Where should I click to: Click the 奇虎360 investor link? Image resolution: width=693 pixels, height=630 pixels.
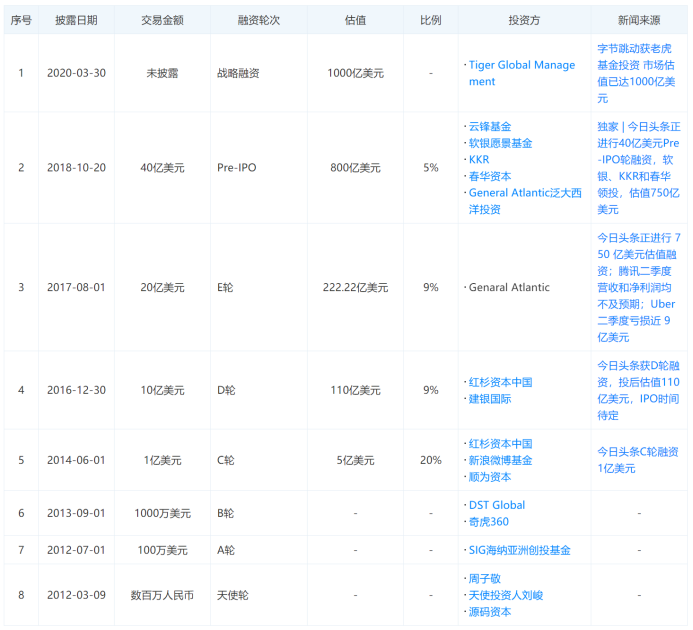[x=489, y=522]
